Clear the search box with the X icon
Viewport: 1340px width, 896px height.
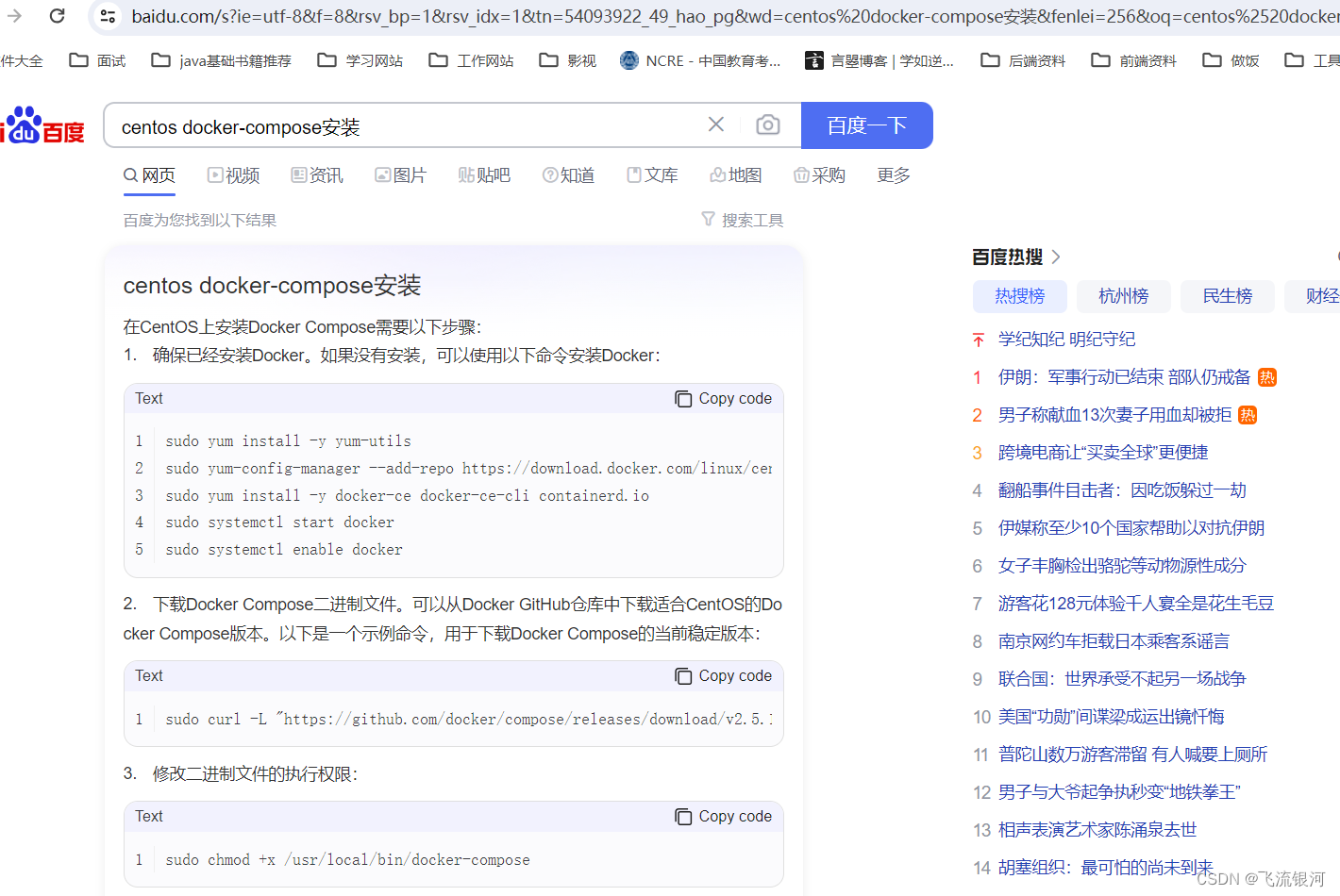tap(716, 124)
